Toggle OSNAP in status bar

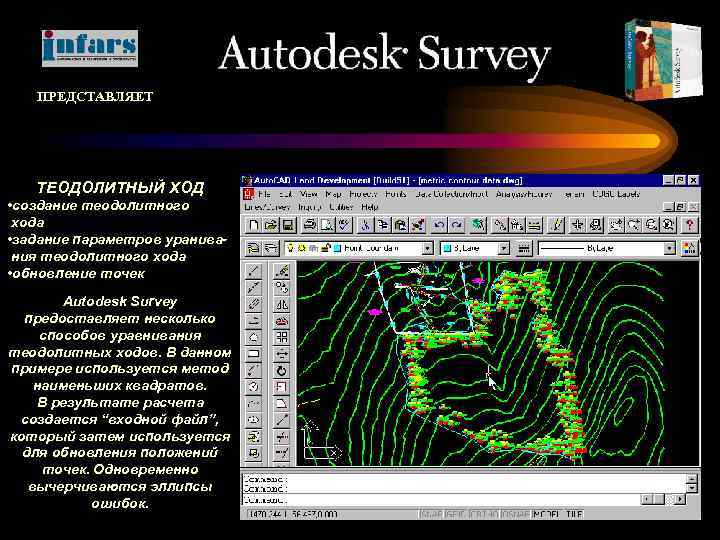515,514
